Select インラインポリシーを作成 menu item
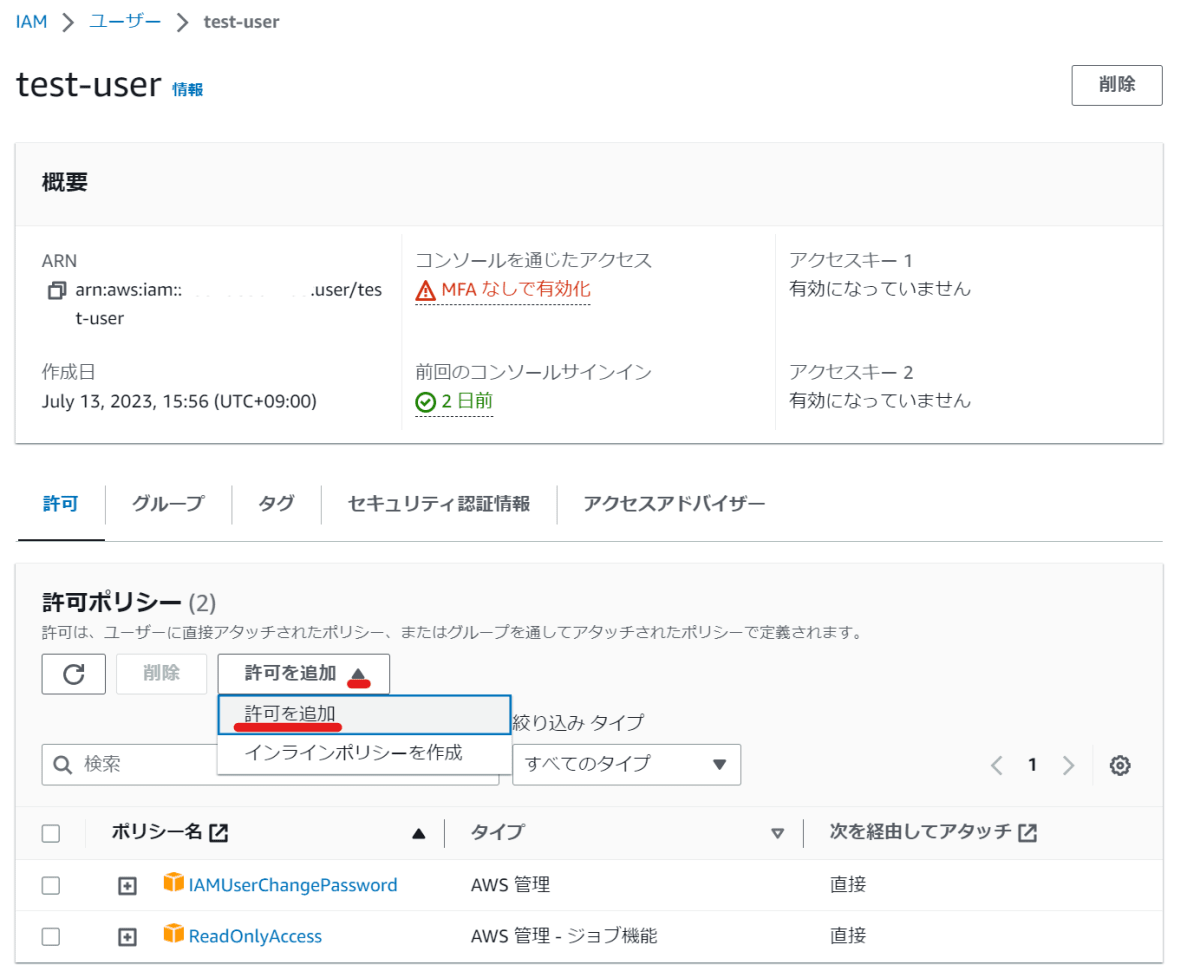 [x=364, y=753]
